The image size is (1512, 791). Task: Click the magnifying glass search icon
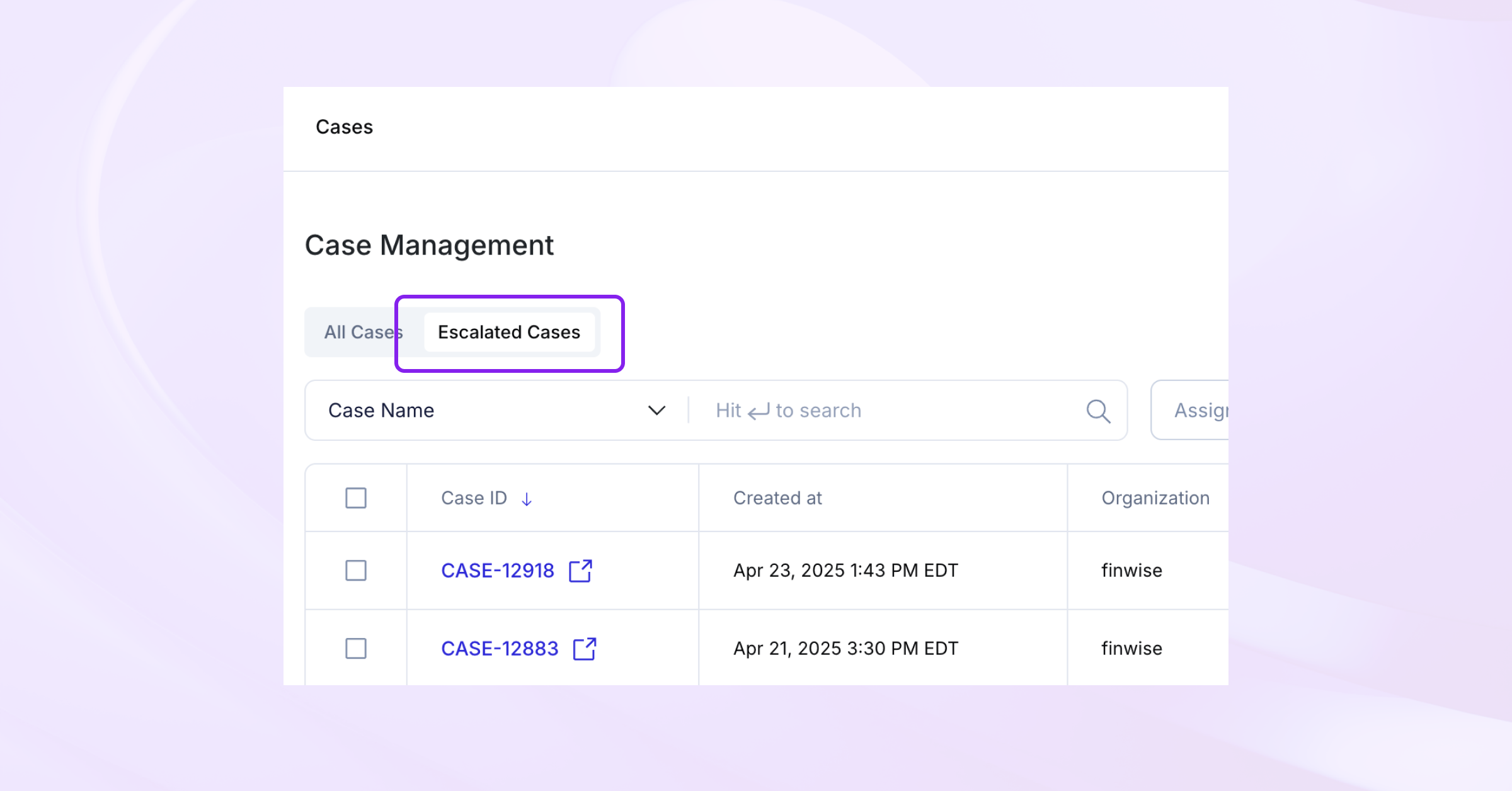tap(1098, 411)
